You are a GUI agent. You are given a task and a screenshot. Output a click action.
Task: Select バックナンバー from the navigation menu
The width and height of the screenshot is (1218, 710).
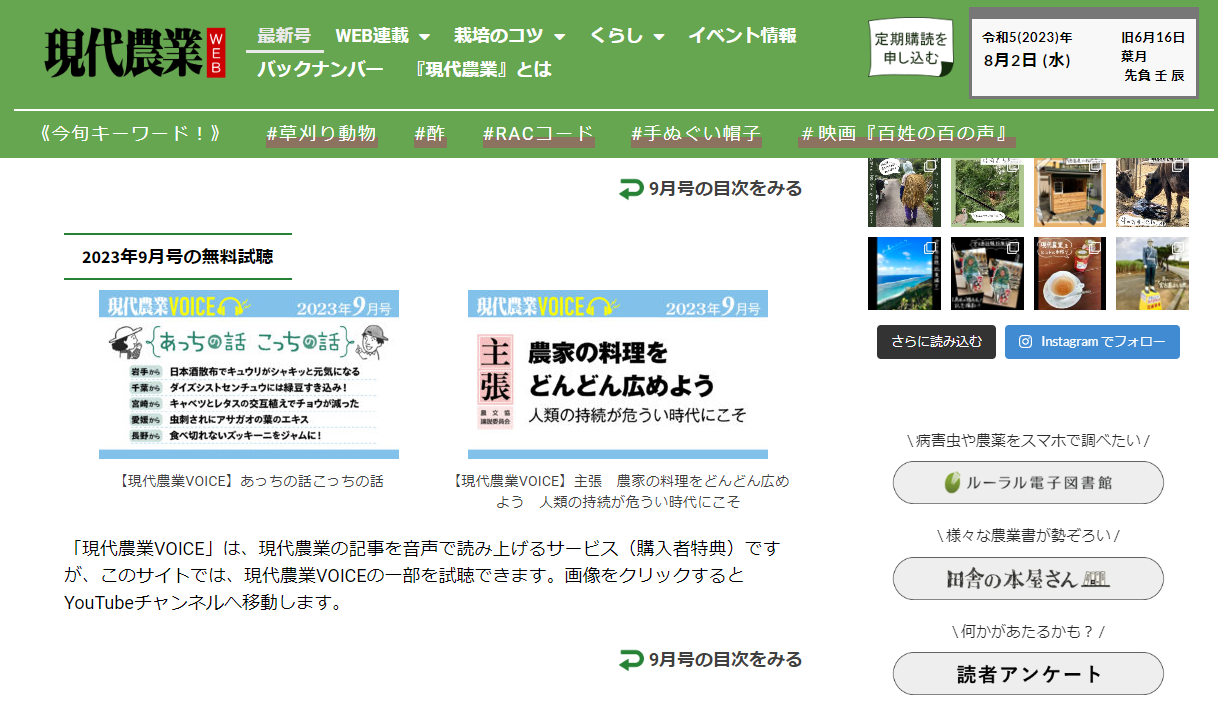coord(318,70)
